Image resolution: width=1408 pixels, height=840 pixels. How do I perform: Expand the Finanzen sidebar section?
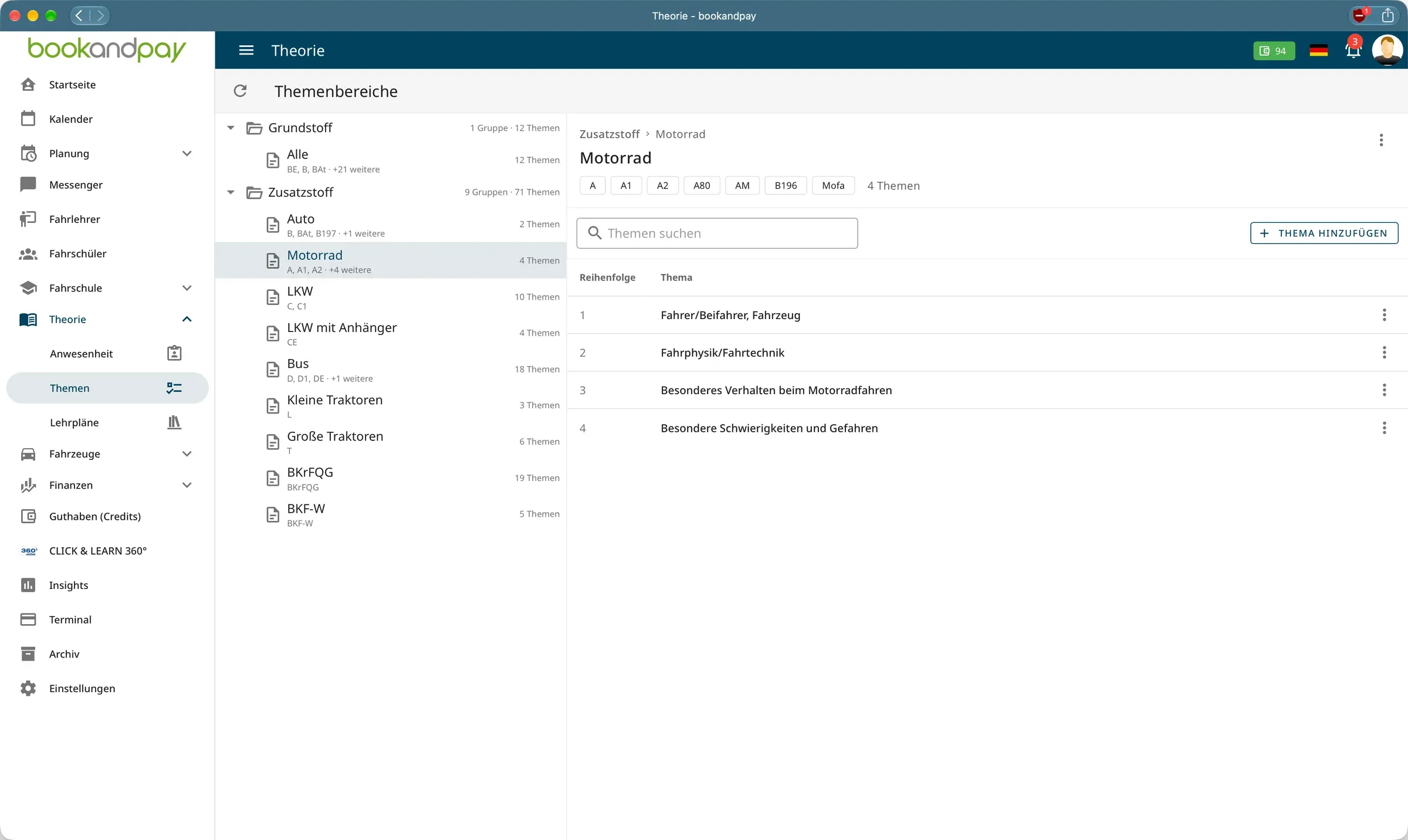tap(187, 485)
